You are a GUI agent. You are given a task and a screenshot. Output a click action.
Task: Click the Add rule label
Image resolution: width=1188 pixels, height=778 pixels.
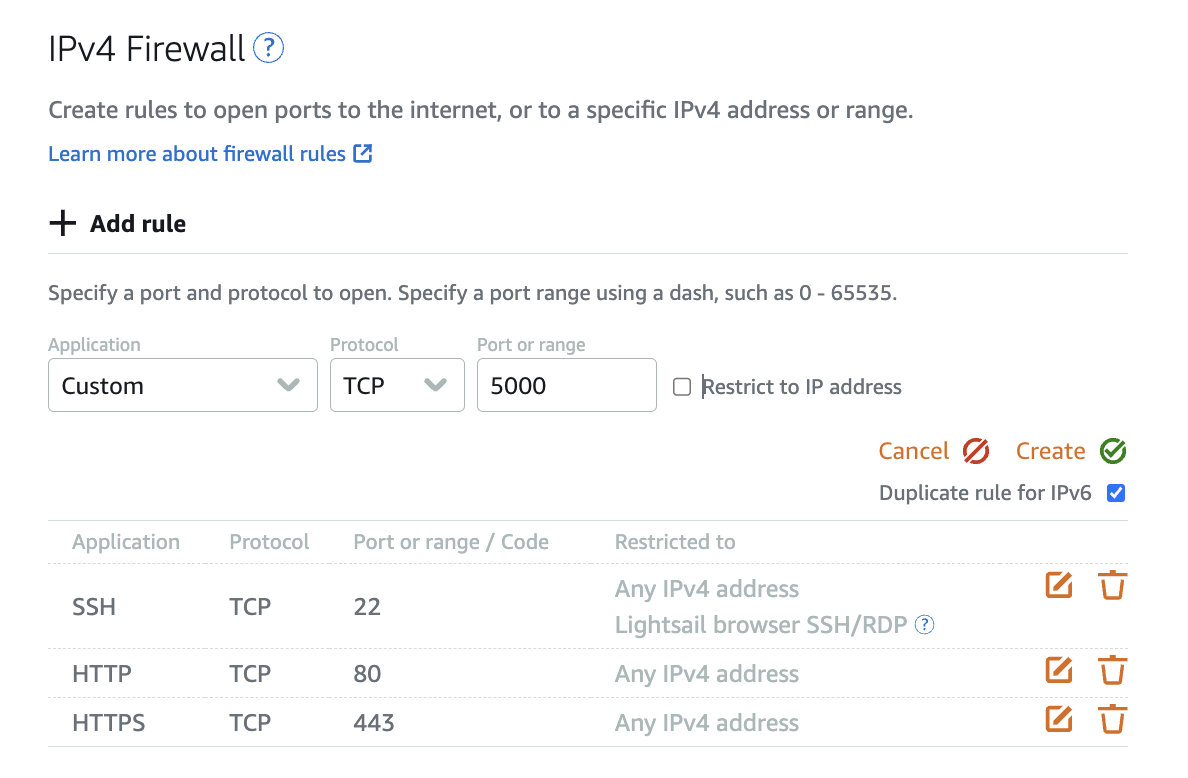pos(138,223)
